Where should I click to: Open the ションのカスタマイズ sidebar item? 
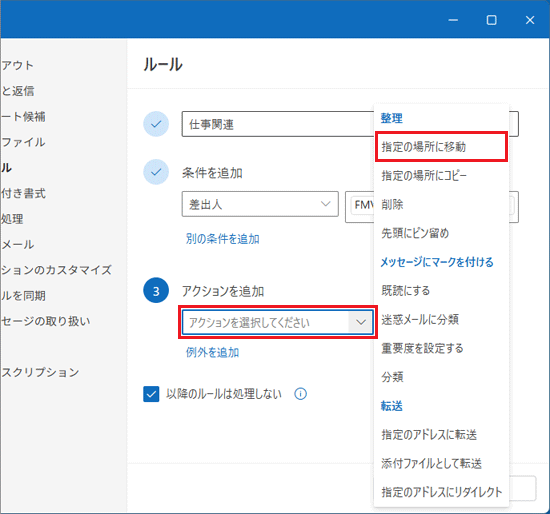click(x=56, y=270)
